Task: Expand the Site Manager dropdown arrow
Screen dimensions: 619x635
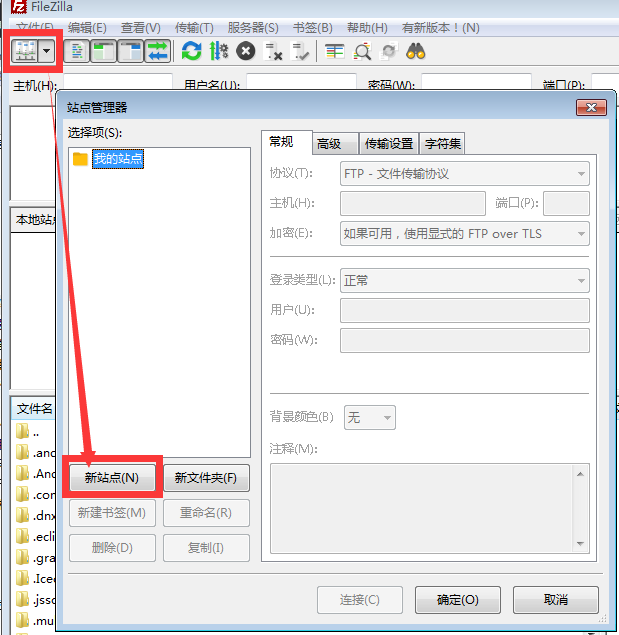Action: tap(47, 51)
